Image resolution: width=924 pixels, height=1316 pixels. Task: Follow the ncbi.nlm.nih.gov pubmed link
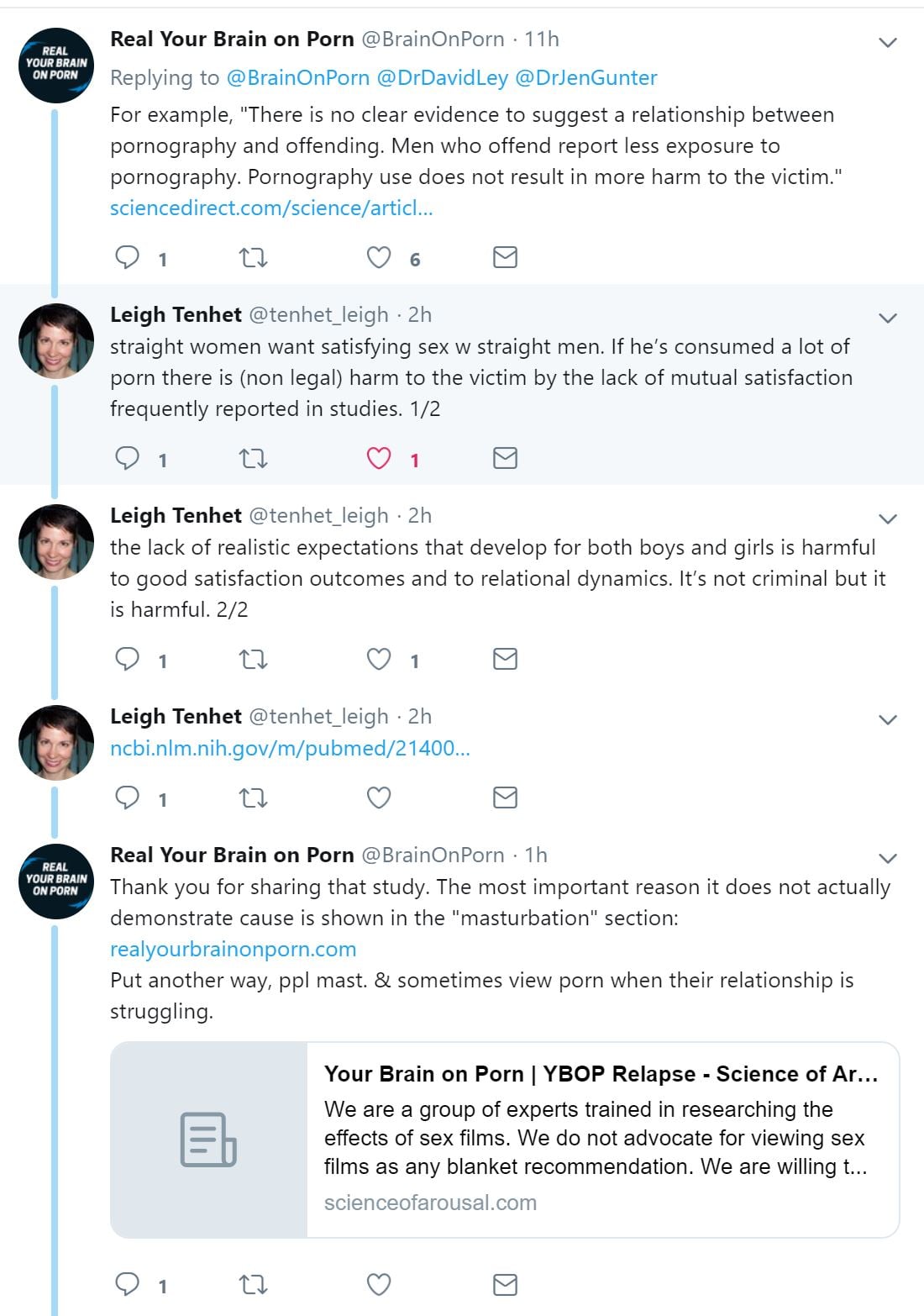(290, 748)
